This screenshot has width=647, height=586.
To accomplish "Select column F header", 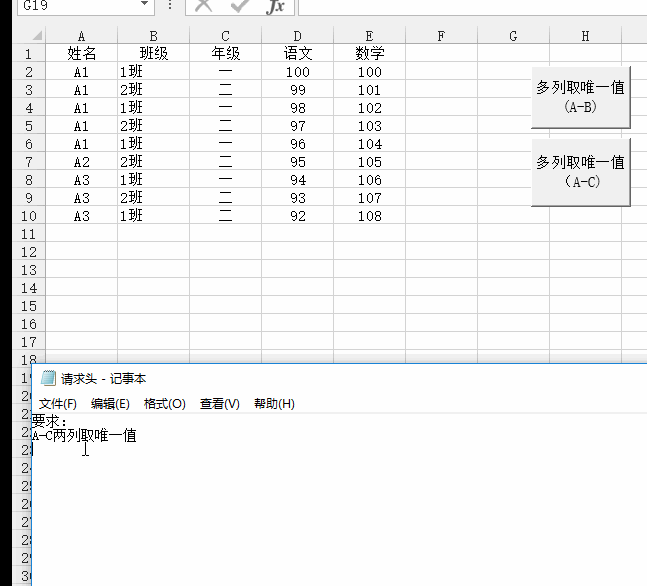I will pyautogui.click(x=441, y=36).
